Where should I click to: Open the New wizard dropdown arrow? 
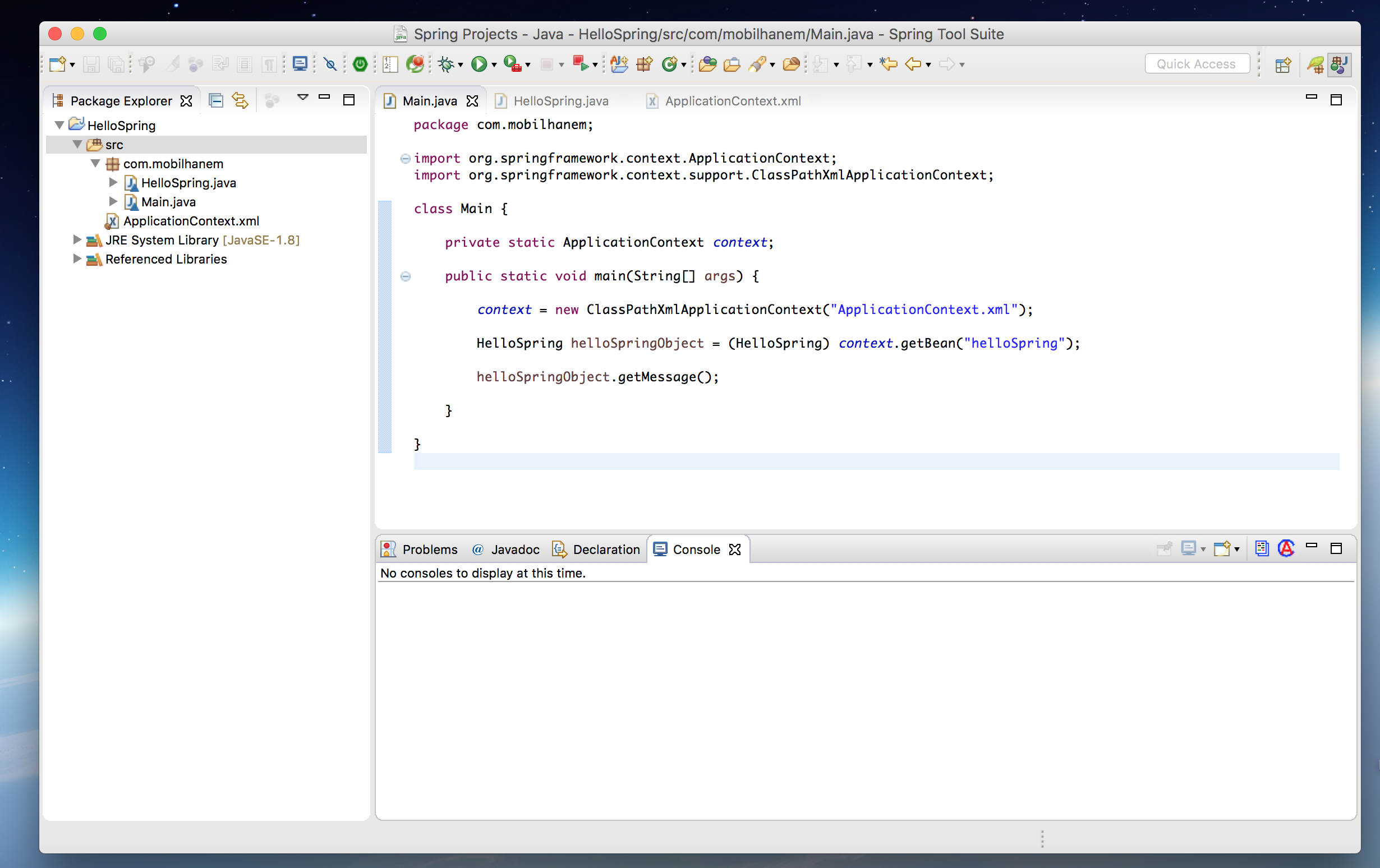72,65
